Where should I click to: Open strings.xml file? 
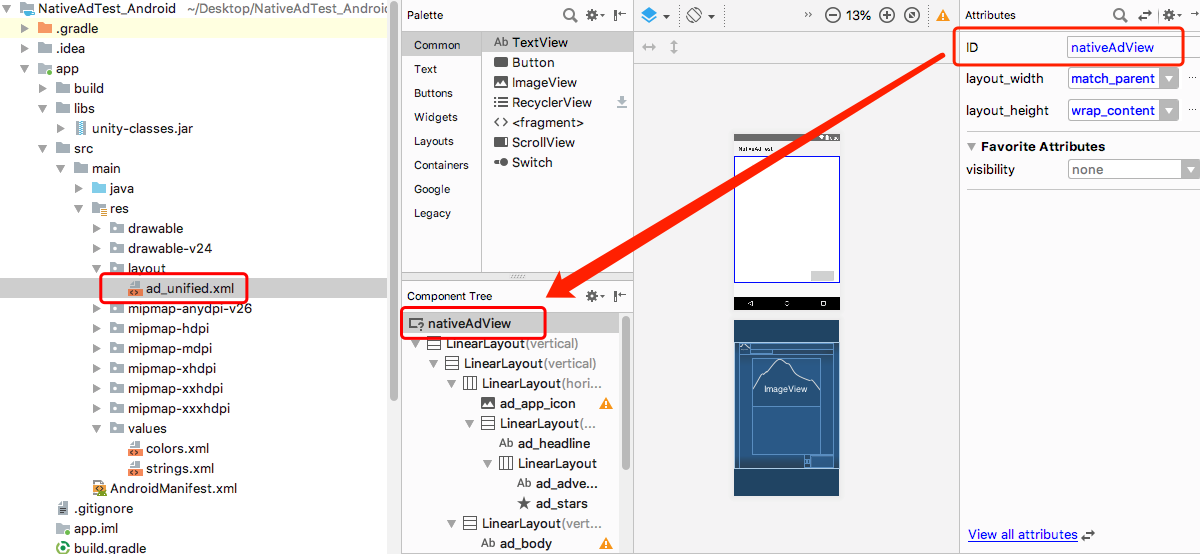180,468
